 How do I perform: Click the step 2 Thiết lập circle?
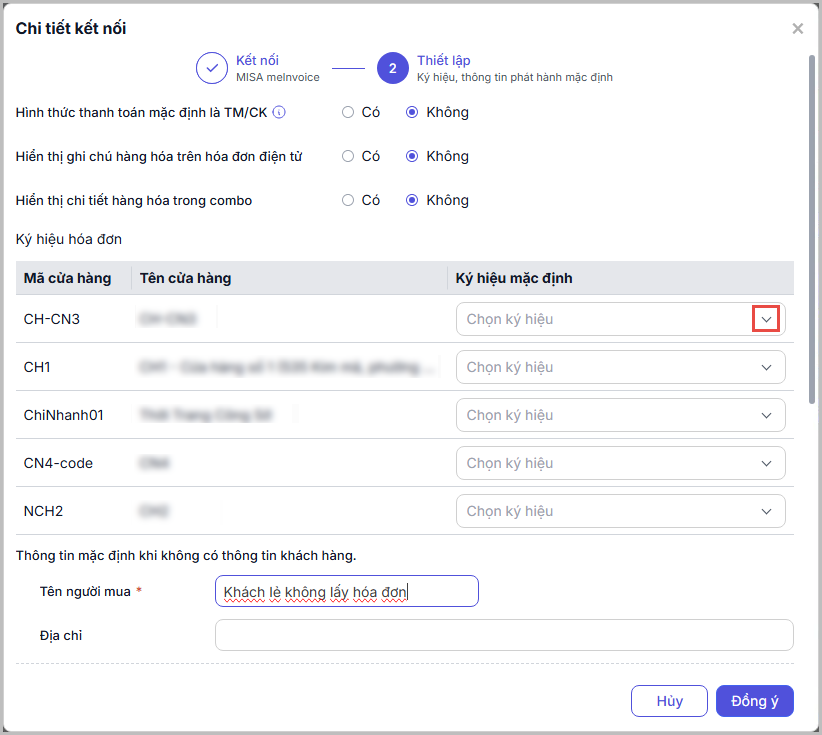coord(392,68)
